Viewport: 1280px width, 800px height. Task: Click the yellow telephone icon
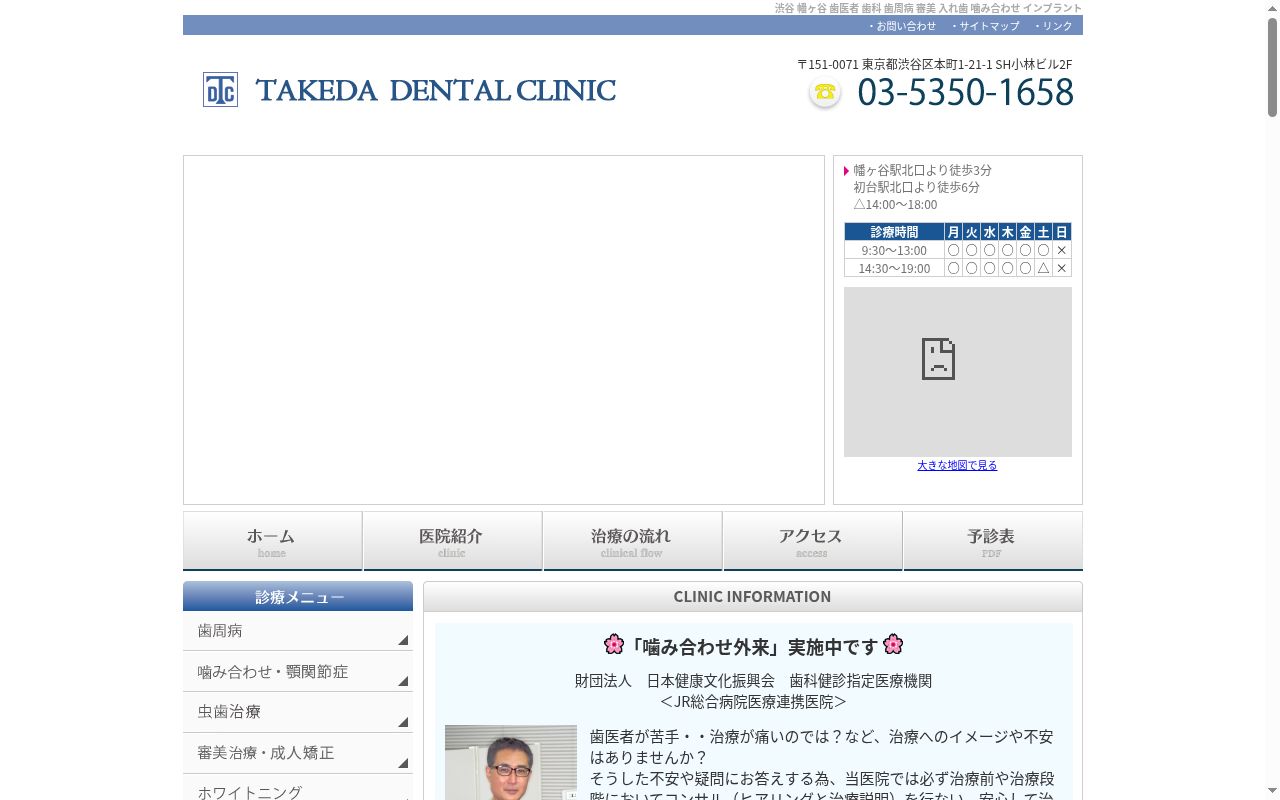click(x=825, y=93)
